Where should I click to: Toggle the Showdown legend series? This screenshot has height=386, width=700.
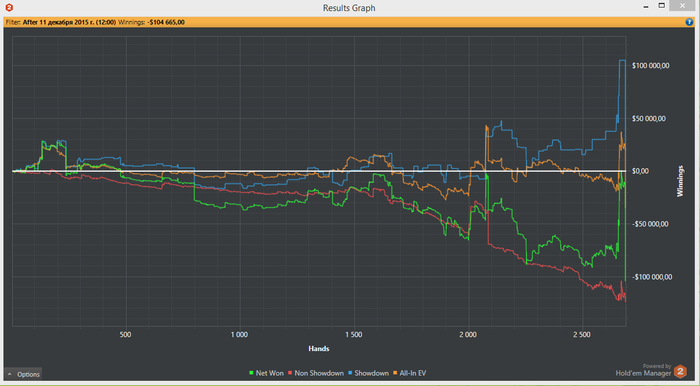coord(368,373)
